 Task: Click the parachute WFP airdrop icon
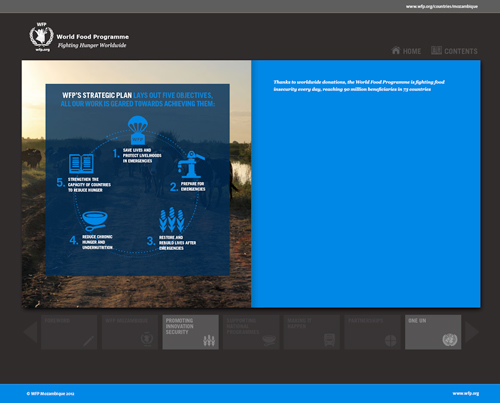(x=138, y=130)
